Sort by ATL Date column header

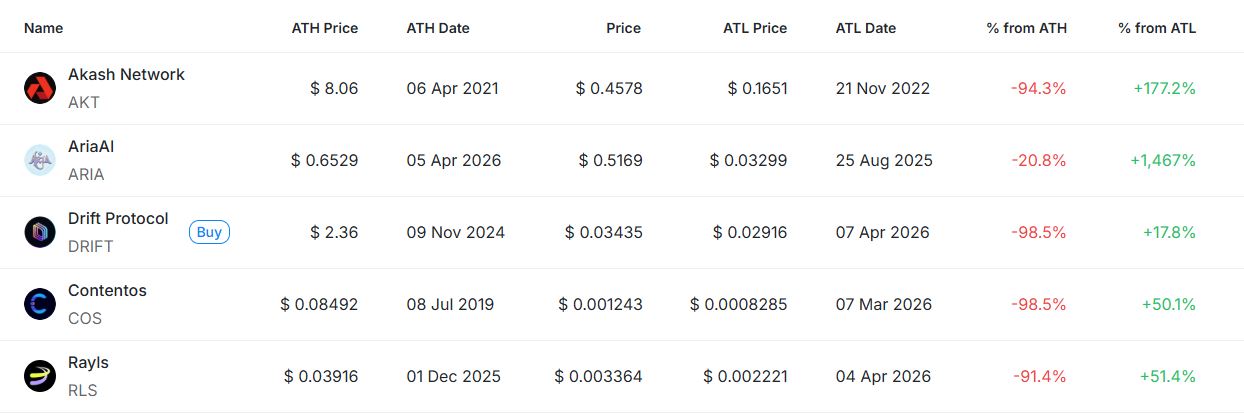(x=866, y=28)
